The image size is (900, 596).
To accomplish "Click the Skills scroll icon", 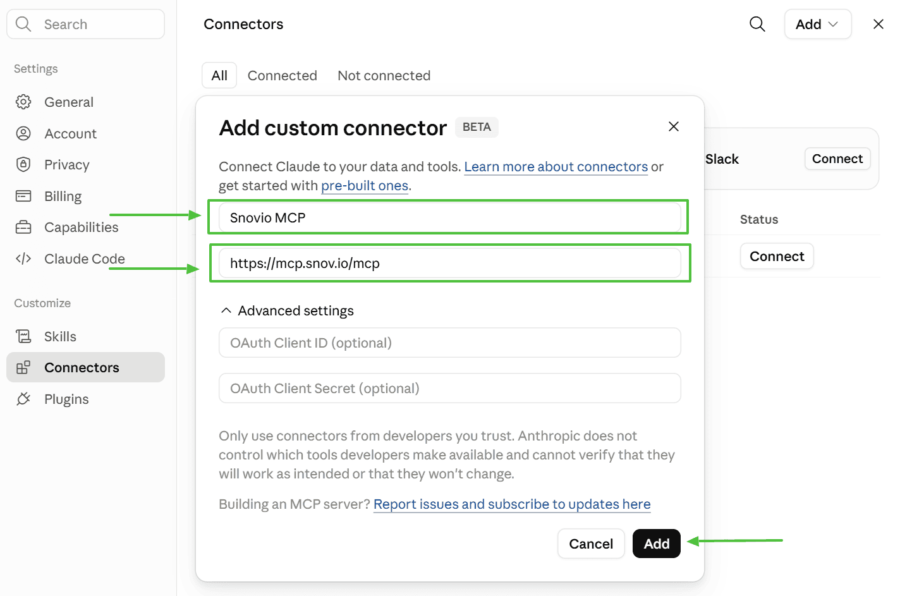I will click(x=23, y=336).
